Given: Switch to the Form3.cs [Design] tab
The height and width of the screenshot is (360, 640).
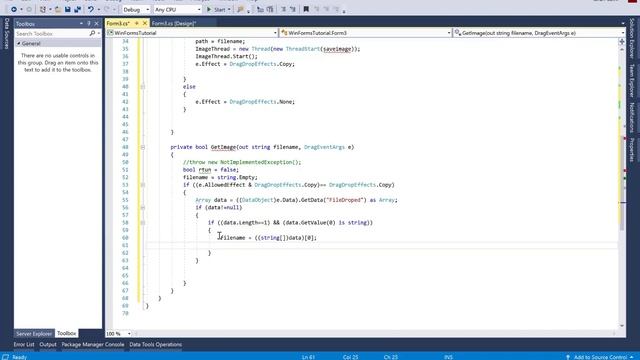Looking at the screenshot, I should pos(174,23).
